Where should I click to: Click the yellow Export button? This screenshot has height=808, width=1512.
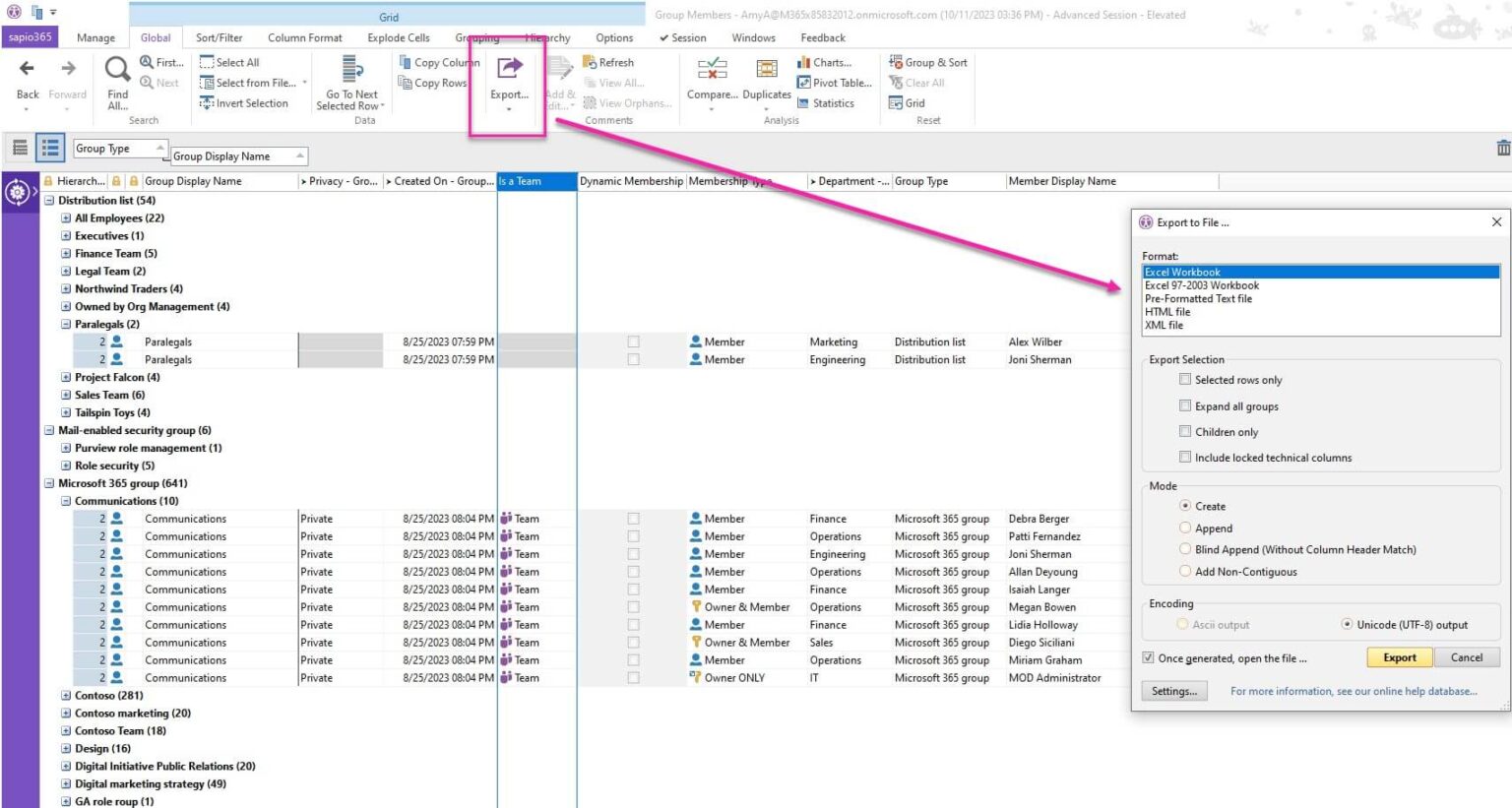(x=1400, y=657)
